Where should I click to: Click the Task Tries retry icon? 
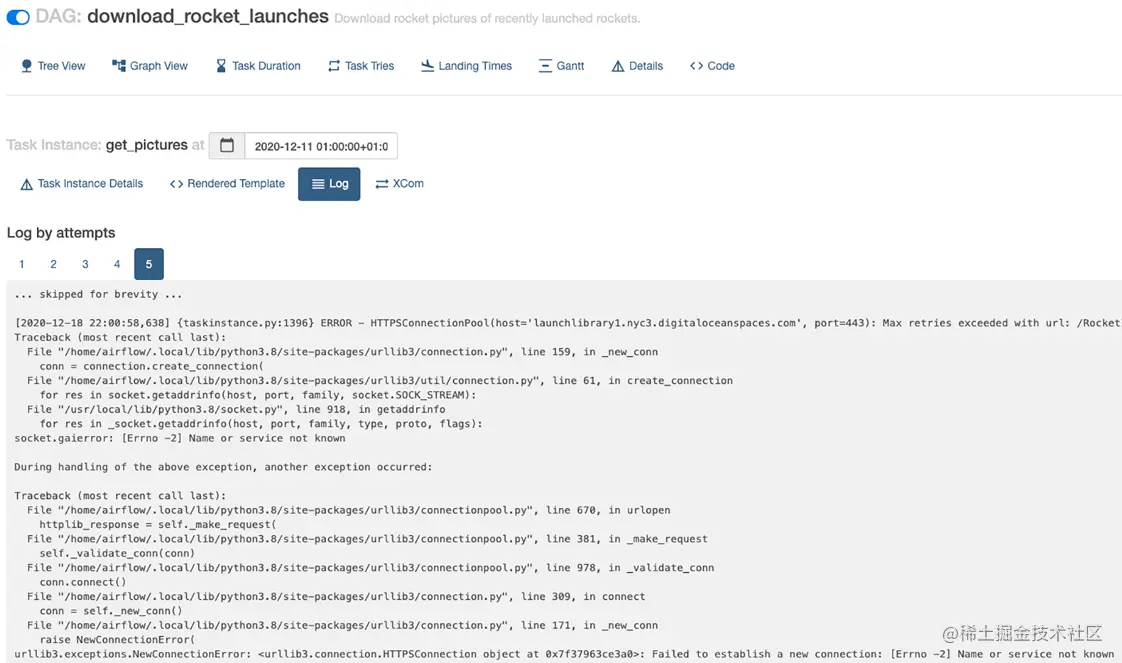(334, 66)
